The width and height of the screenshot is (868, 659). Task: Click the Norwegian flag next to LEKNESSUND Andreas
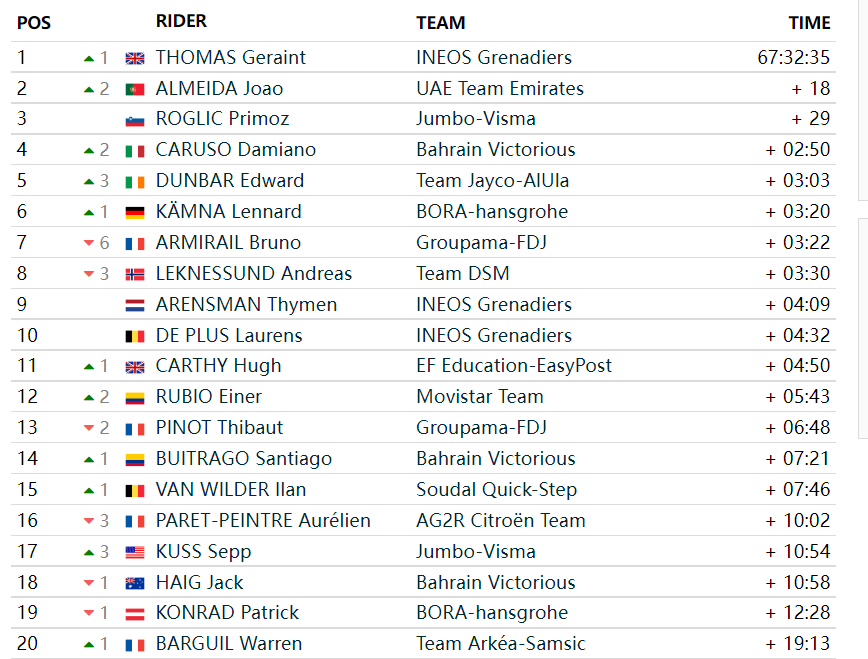(x=135, y=274)
